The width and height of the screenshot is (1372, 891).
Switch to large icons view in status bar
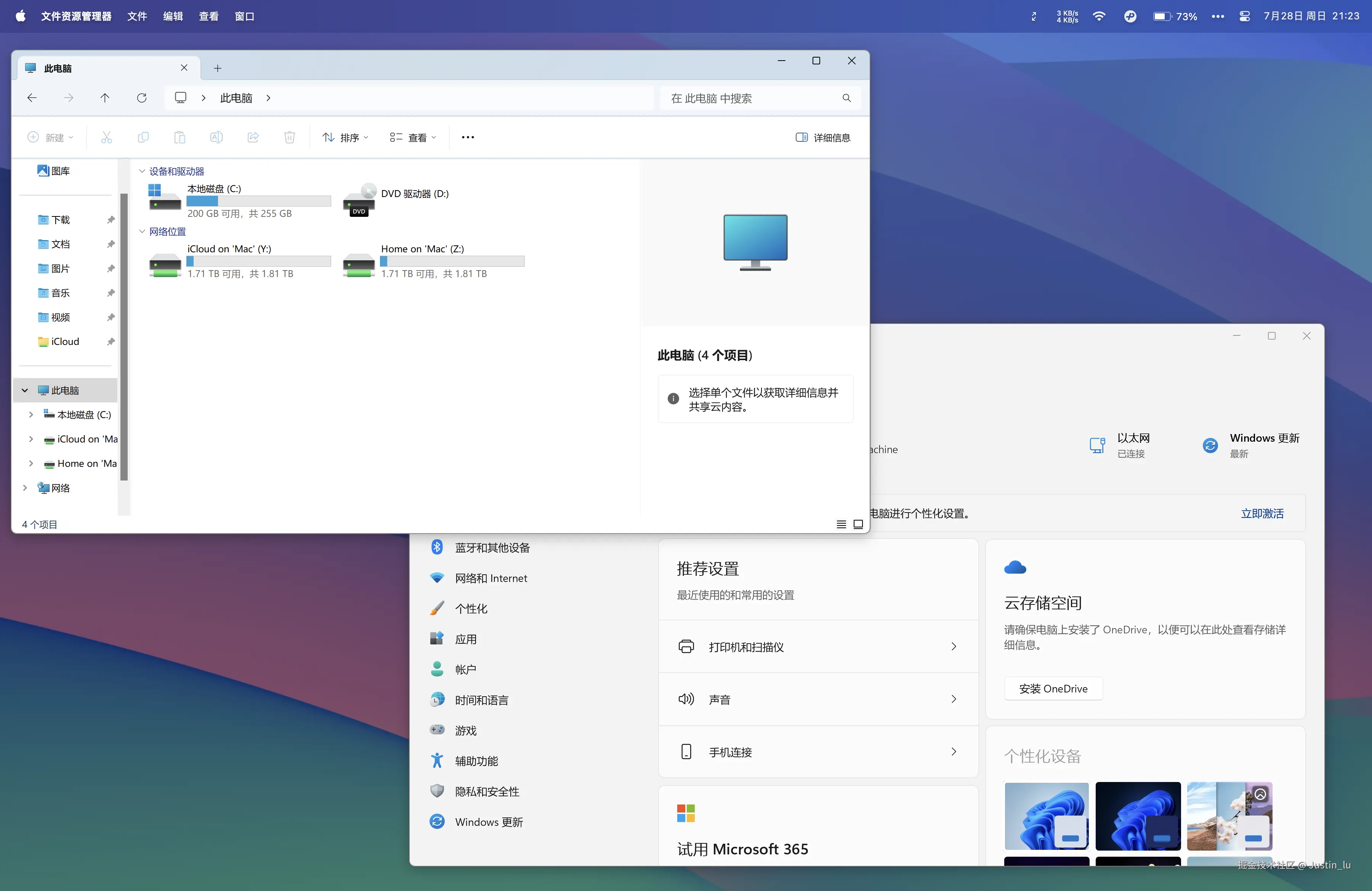click(x=858, y=524)
